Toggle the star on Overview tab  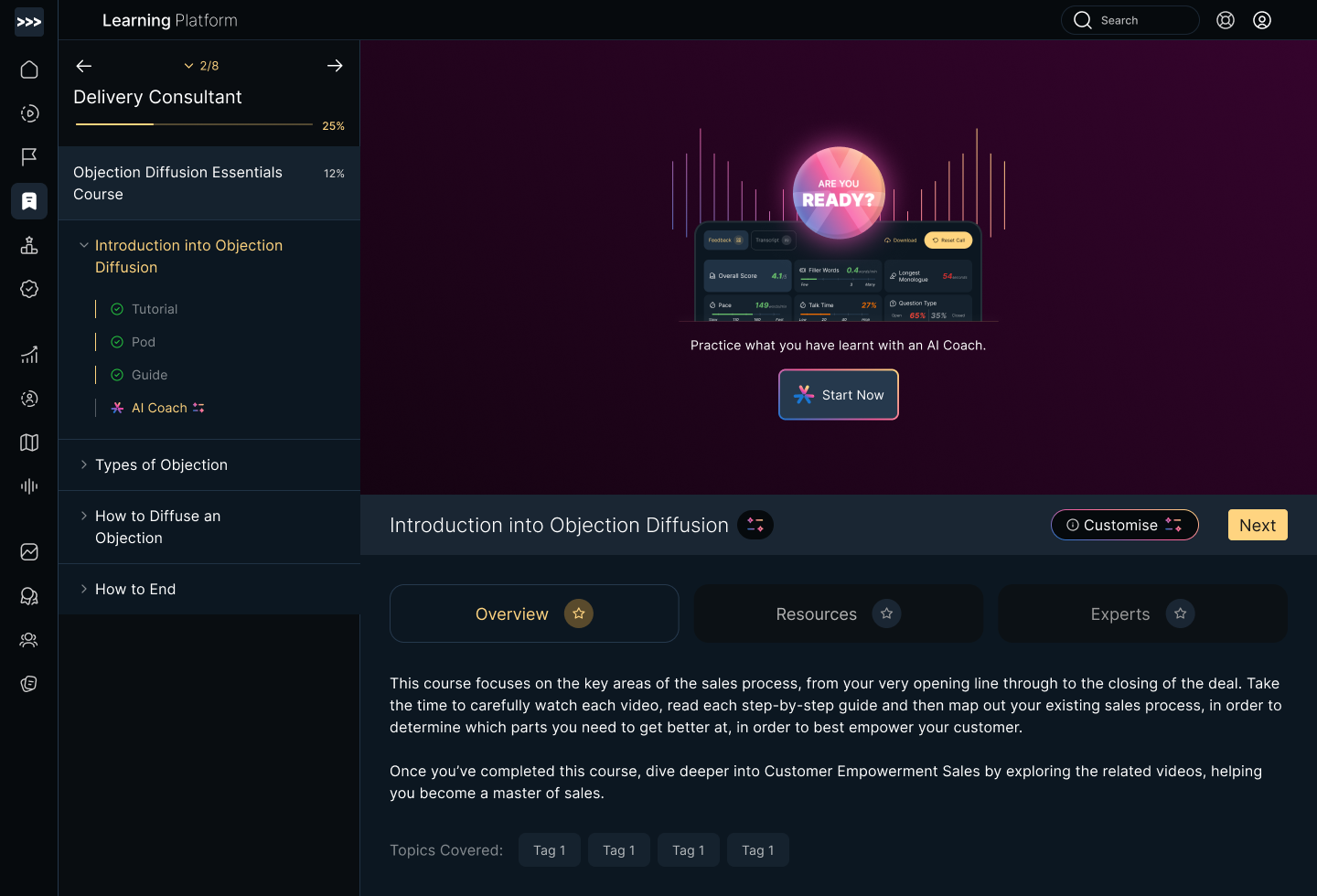click(579, 613)
